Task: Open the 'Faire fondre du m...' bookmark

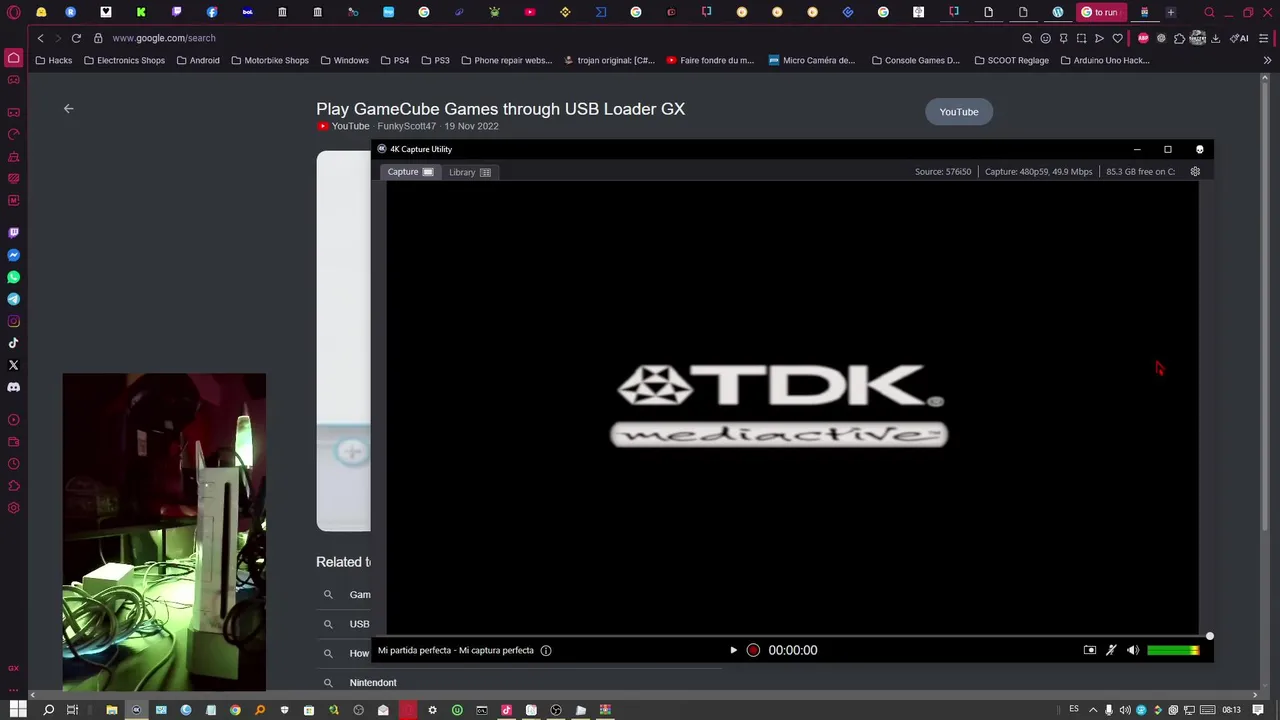Action: tap(710, 60)
